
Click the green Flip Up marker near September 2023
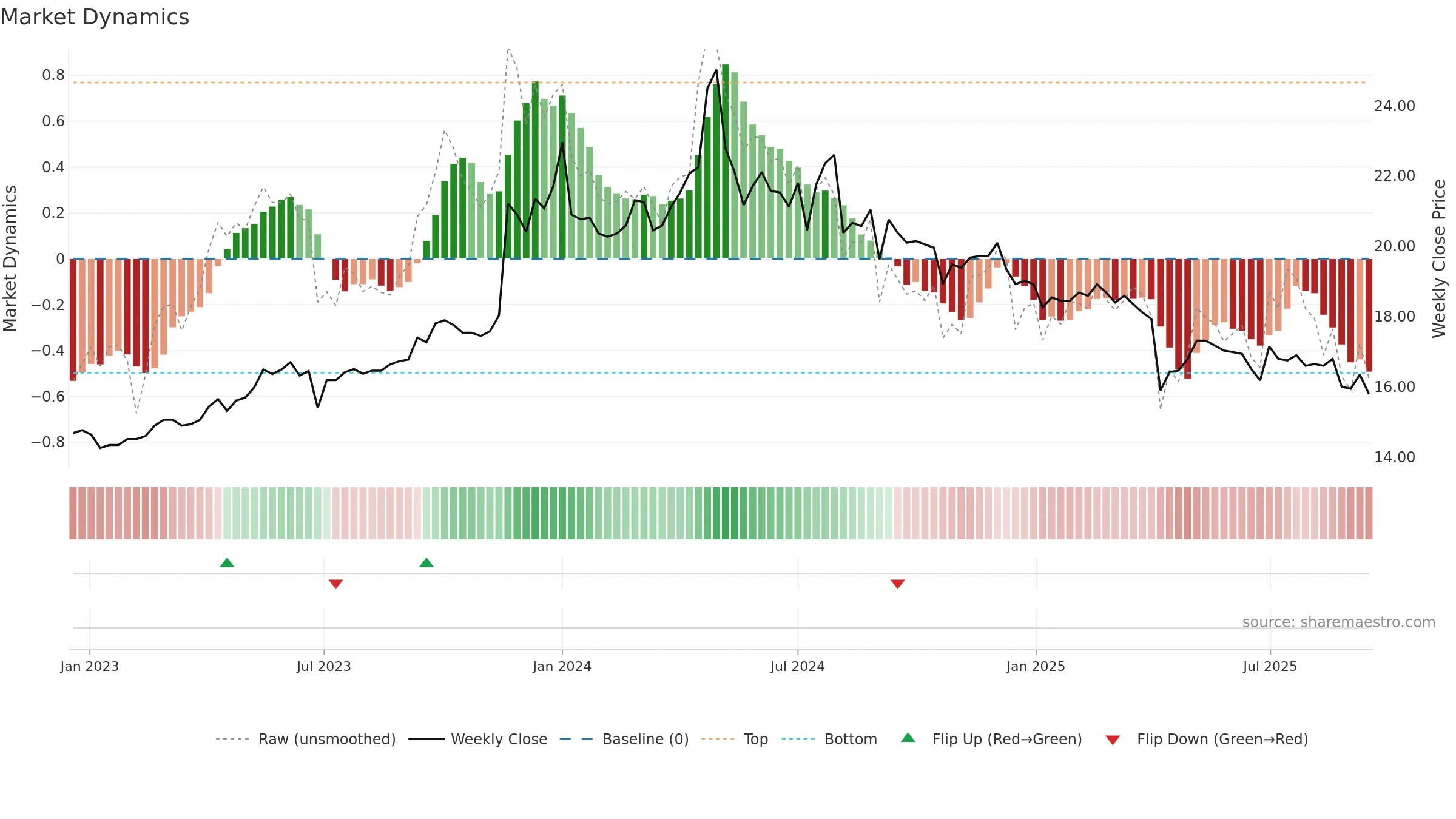tap(426, 562)
